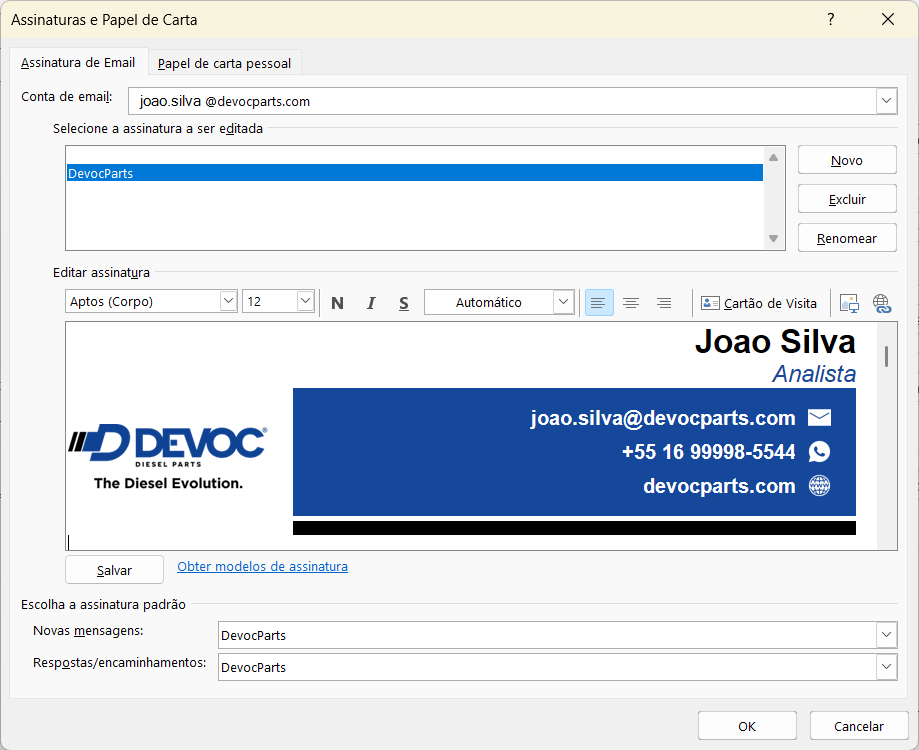The width and height of the screenshot is (919, 750).
Task: Open the help question mark
Action: (830, 19)
